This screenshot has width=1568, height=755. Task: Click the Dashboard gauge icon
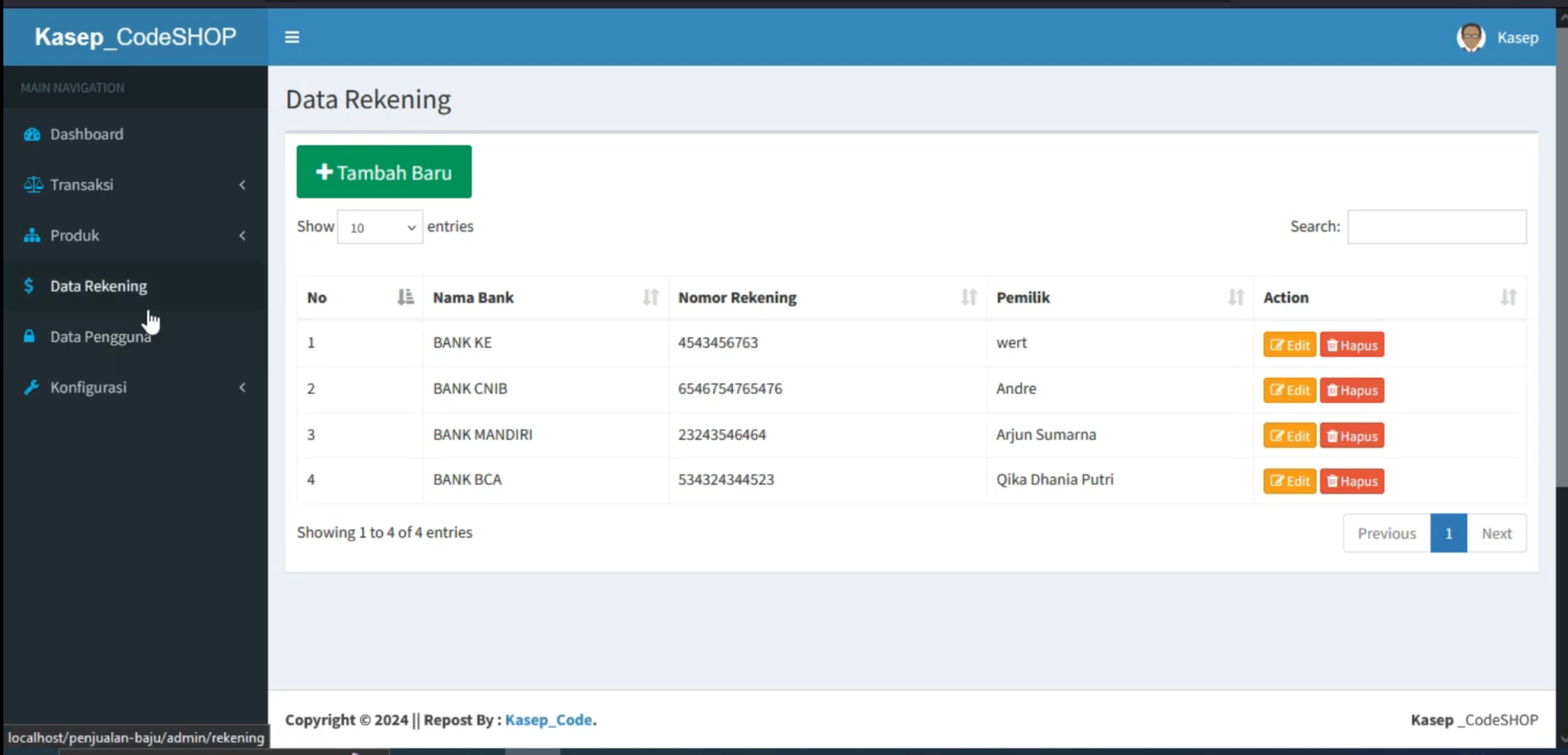tap(32, 134)
